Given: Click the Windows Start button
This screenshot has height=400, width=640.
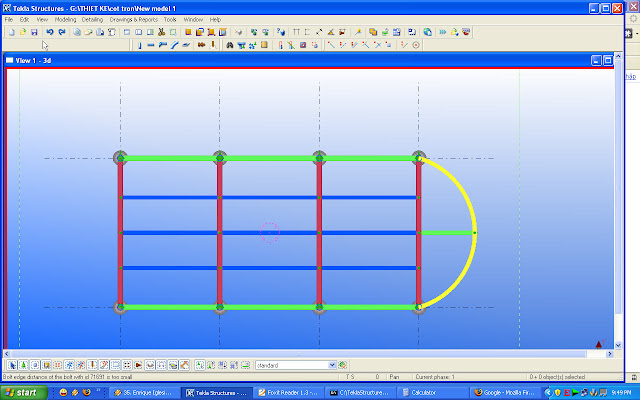Looking at the screenshot, I should click(x=22, y=392).
